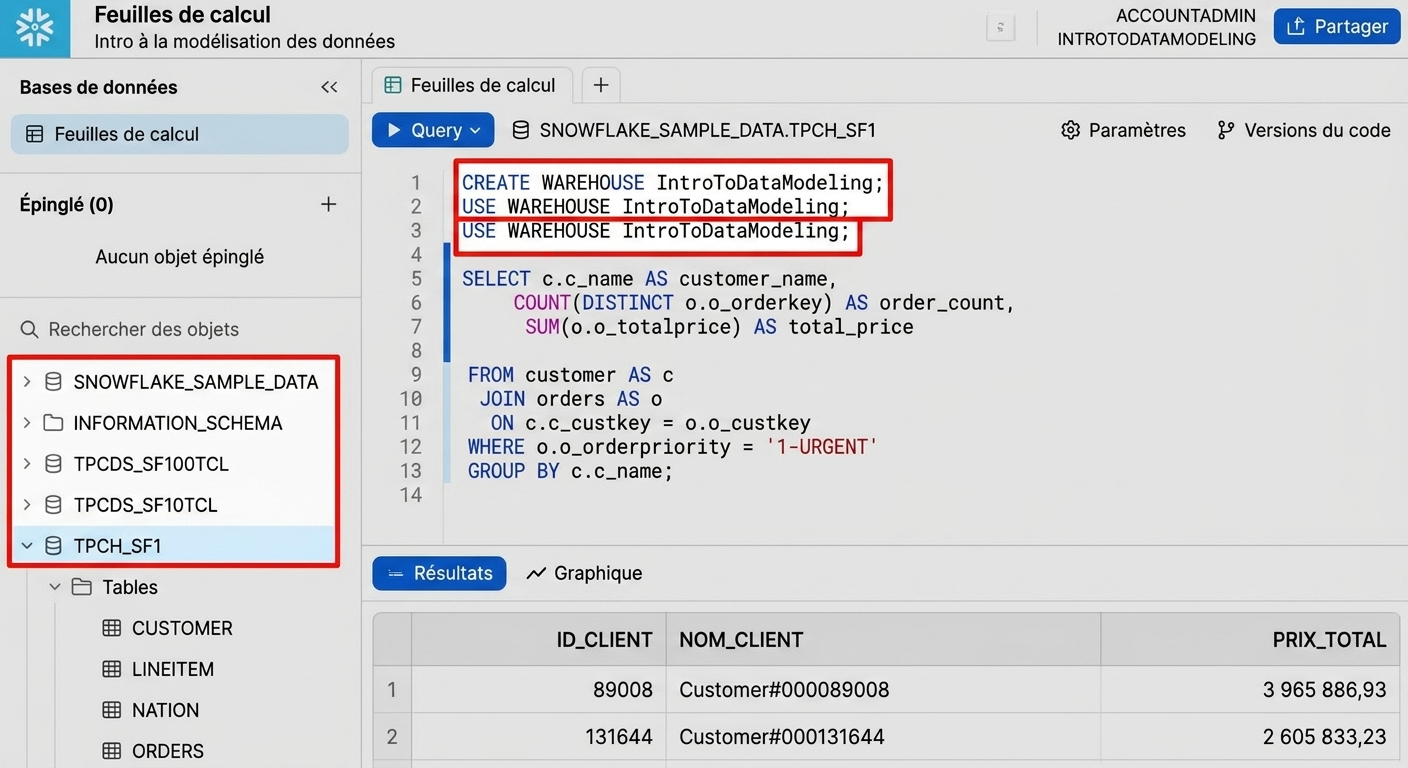This screenshot has width=1408, height=768.
Task: Click the Épinglé (0) section heading
Action: [67, 204]
